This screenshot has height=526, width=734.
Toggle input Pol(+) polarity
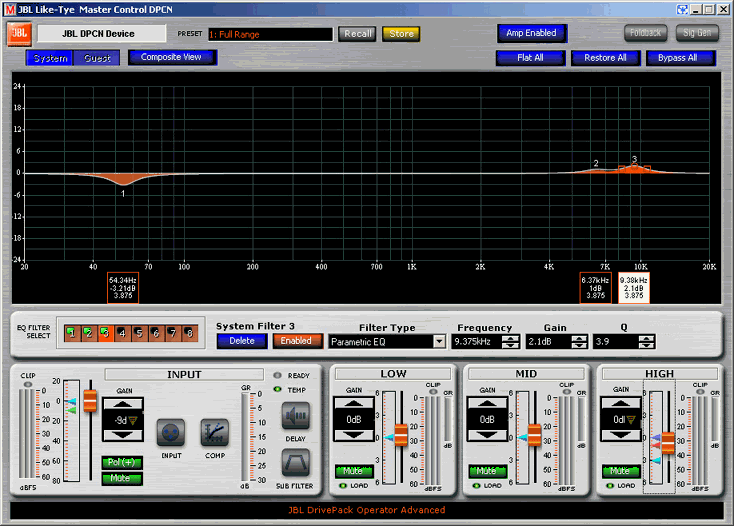(x=122, y=463)
